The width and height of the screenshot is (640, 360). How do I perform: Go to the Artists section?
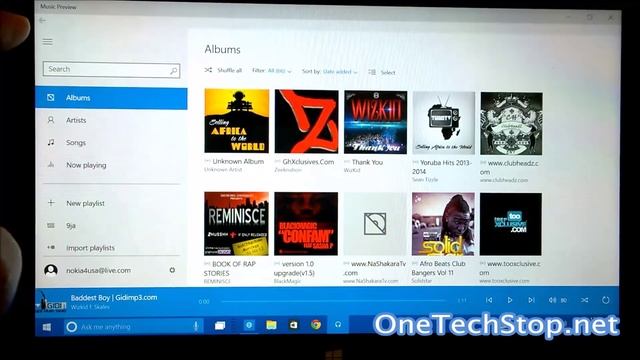[x=111, y=120]
